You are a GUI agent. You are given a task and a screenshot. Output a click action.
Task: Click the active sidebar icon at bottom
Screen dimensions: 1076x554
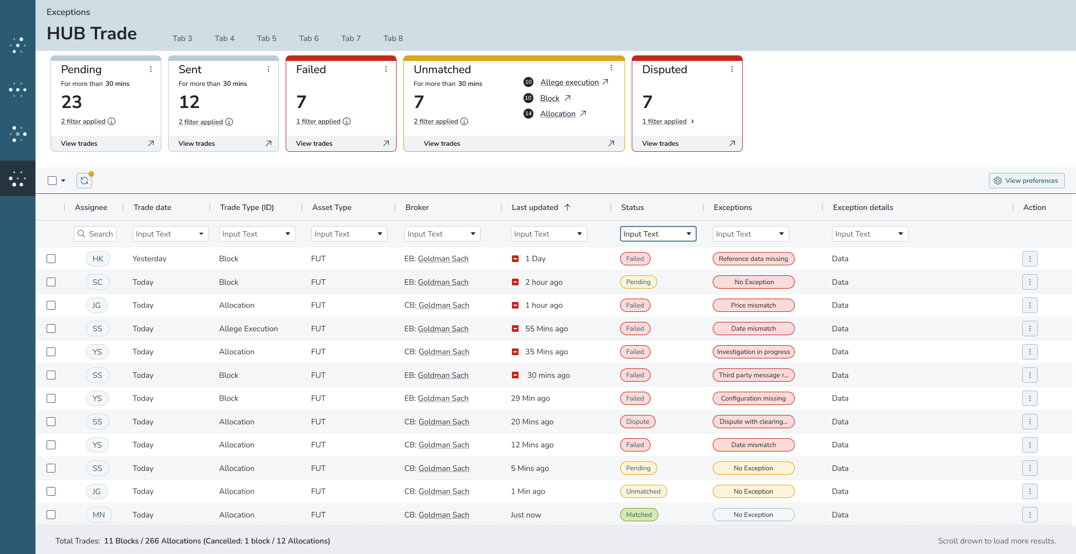[x=17, y=179]
